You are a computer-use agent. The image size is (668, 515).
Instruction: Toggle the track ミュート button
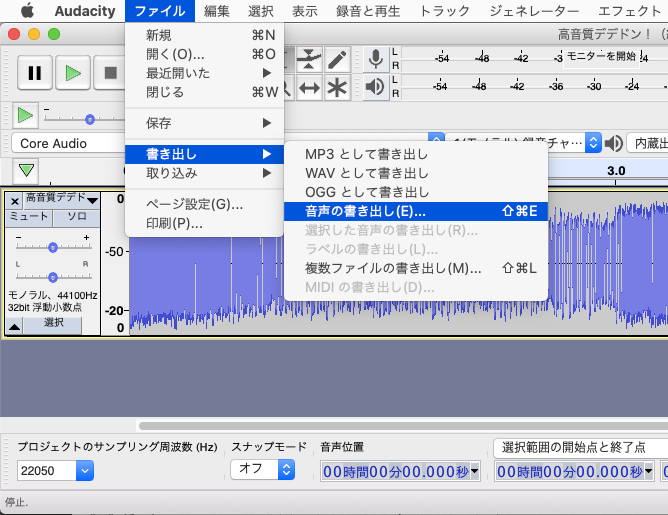29,217
